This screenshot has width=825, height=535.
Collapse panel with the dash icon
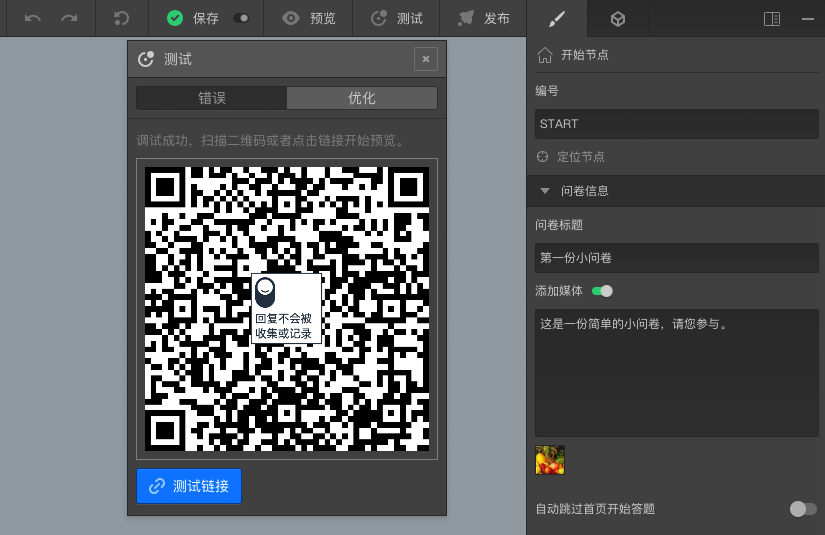click(x=808, y=19)
